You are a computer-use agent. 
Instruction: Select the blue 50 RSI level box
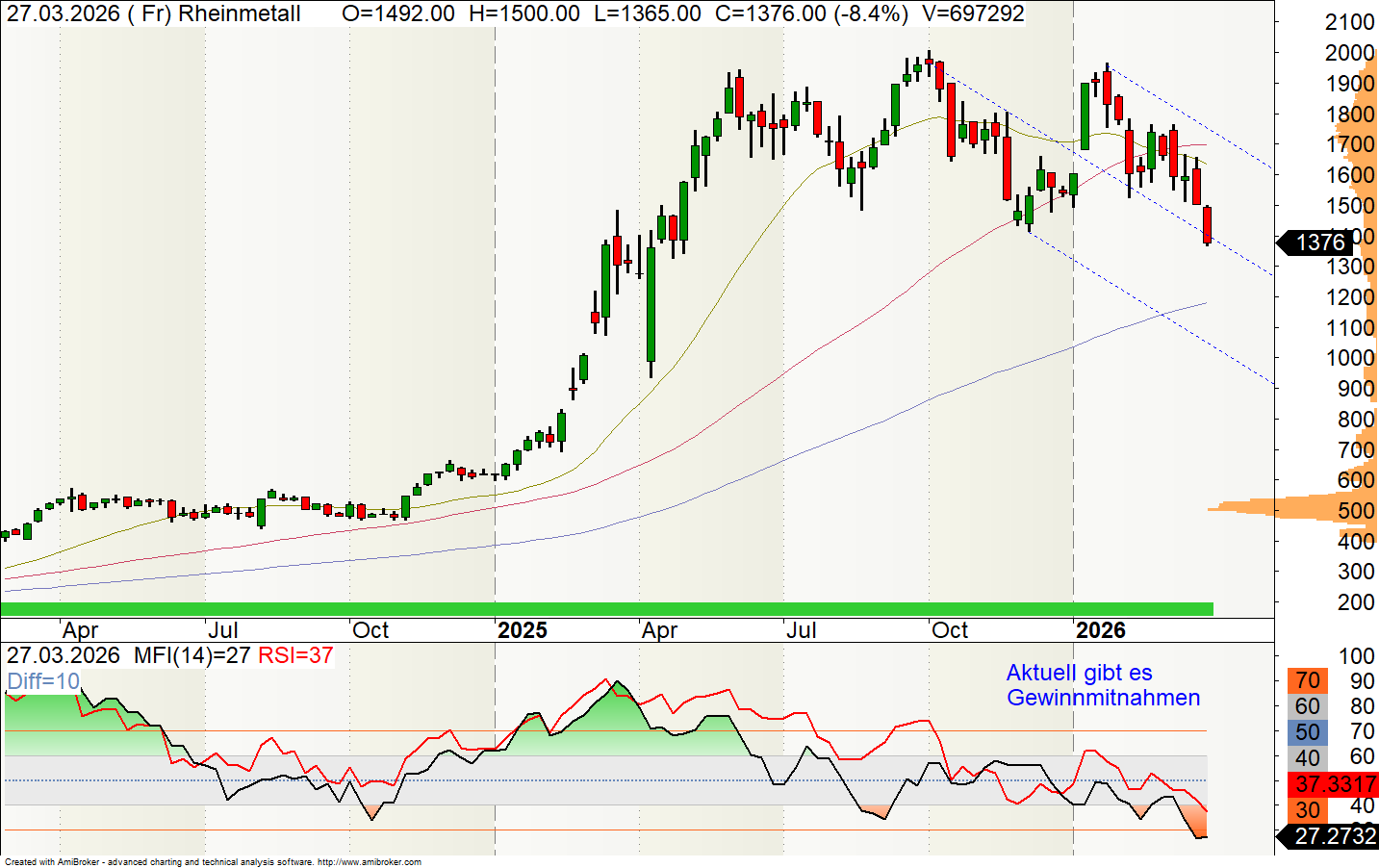[1307, 732]
